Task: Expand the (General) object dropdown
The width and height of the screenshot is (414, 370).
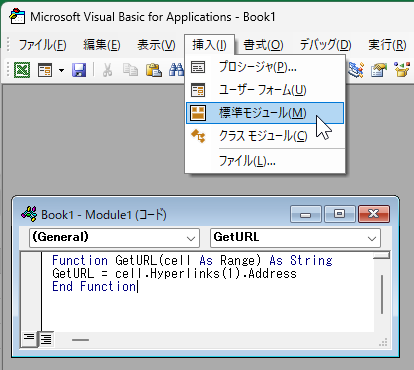Action: click(191, 238)
